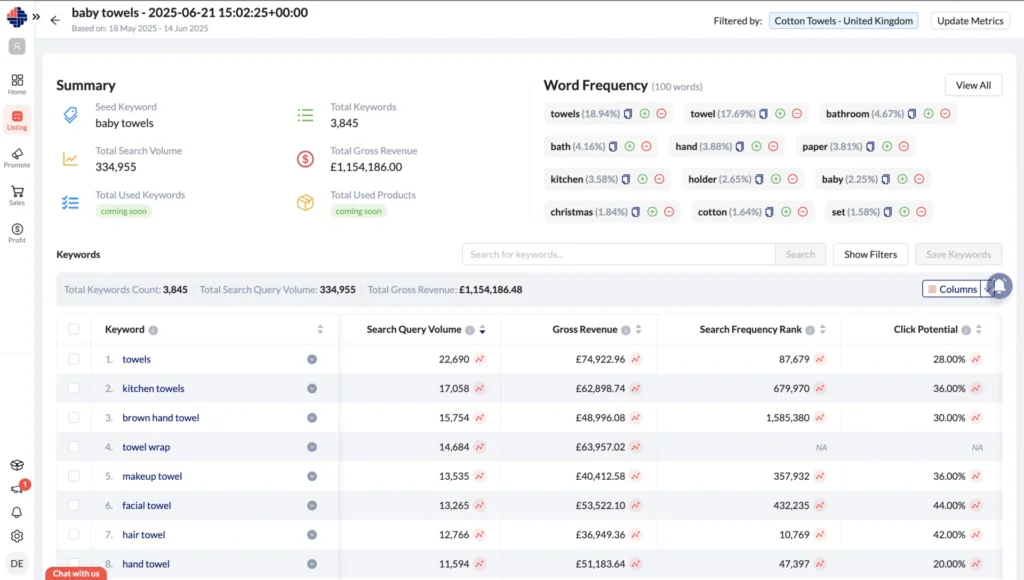Select the checkbox for 'brown hand towel'

coord(74,417)
